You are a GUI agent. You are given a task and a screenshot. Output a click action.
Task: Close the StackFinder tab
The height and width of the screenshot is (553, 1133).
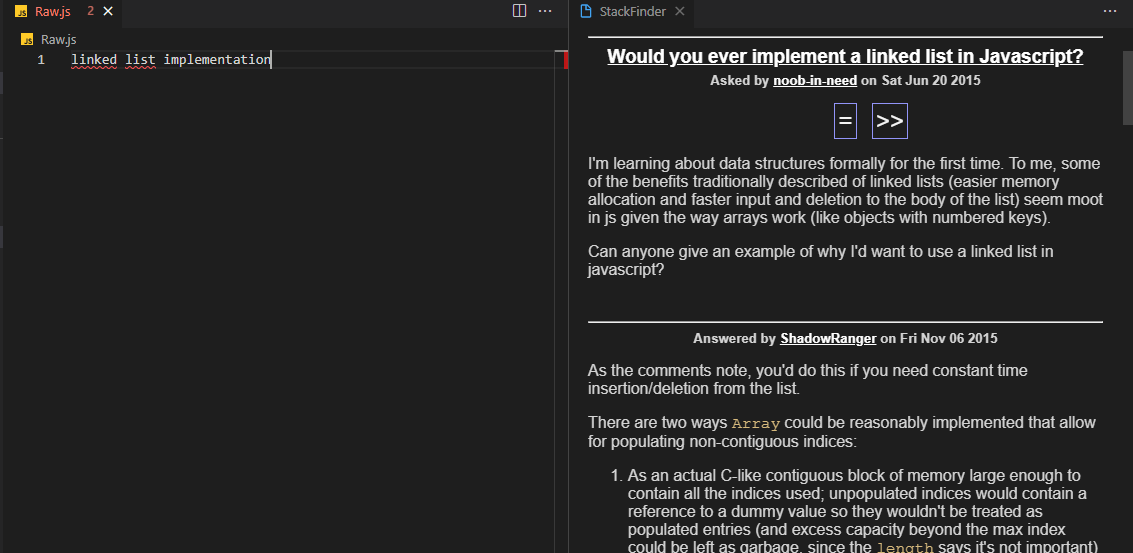pyautogui.click(x=679, y=12)
